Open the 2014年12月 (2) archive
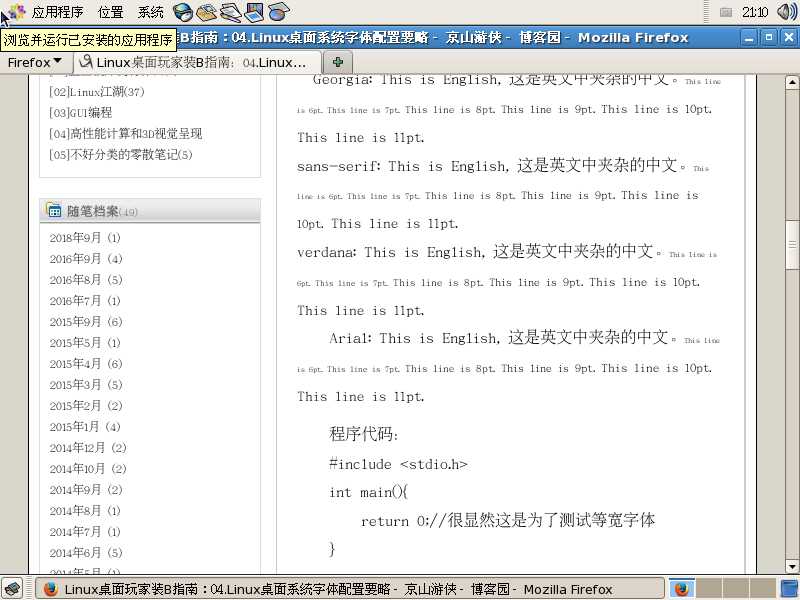800x600 pixels. [x=88, y=447]
